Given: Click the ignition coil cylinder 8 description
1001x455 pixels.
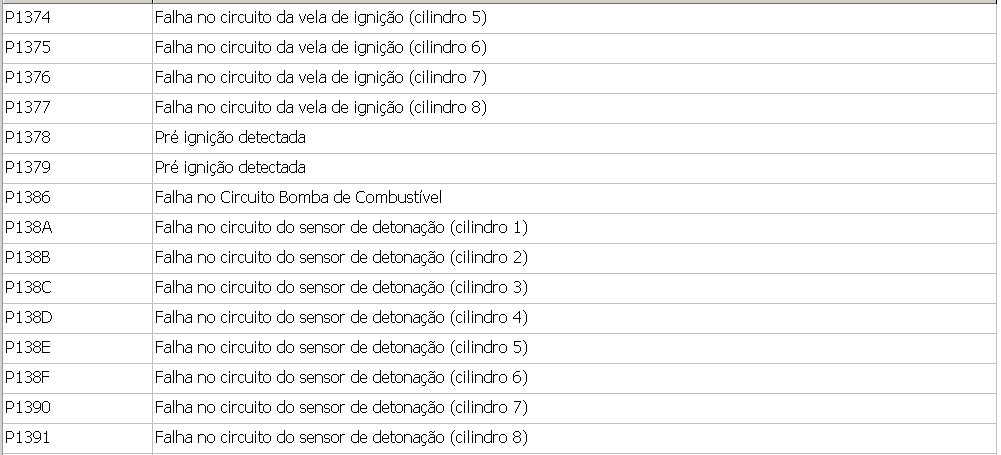Looking at the screenshot, I should (x=320, y=108).
